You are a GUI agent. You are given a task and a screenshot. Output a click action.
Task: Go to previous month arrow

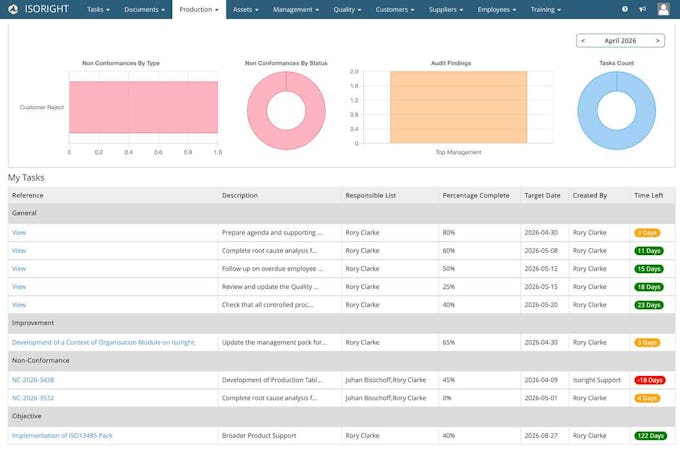coord(583,40)
